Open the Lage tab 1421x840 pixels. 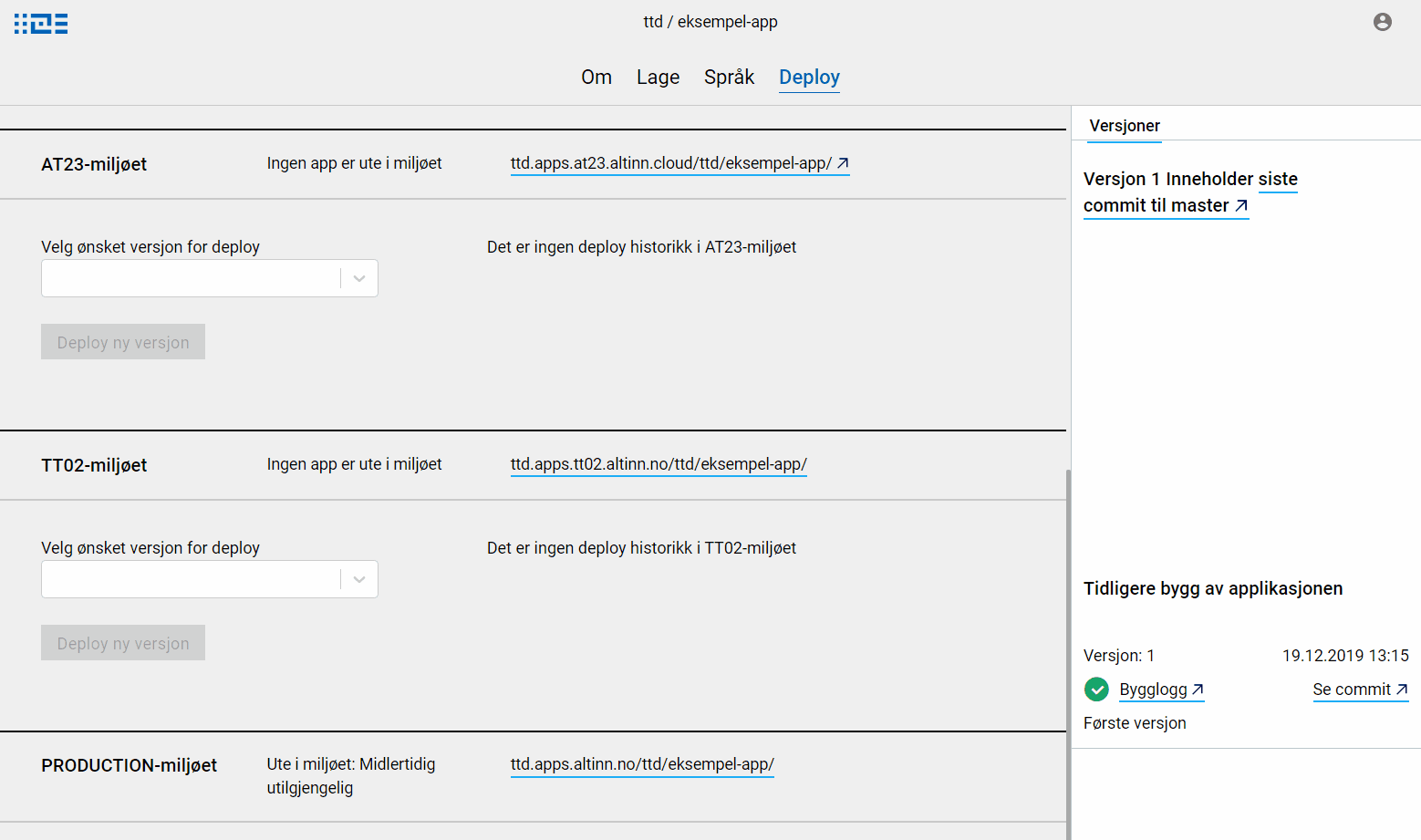[x=658, y=77]
